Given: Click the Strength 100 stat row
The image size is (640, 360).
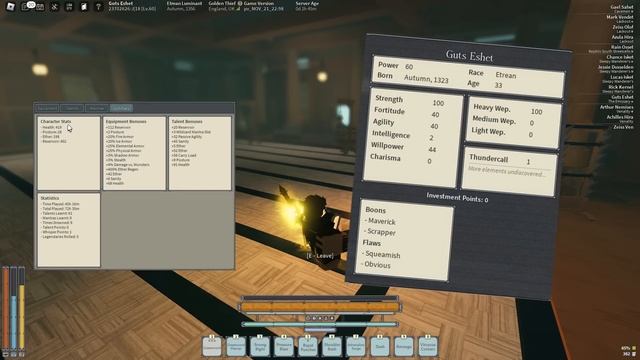Looking at the screenshot, I should pyautogui.click(x=409, y=100).
